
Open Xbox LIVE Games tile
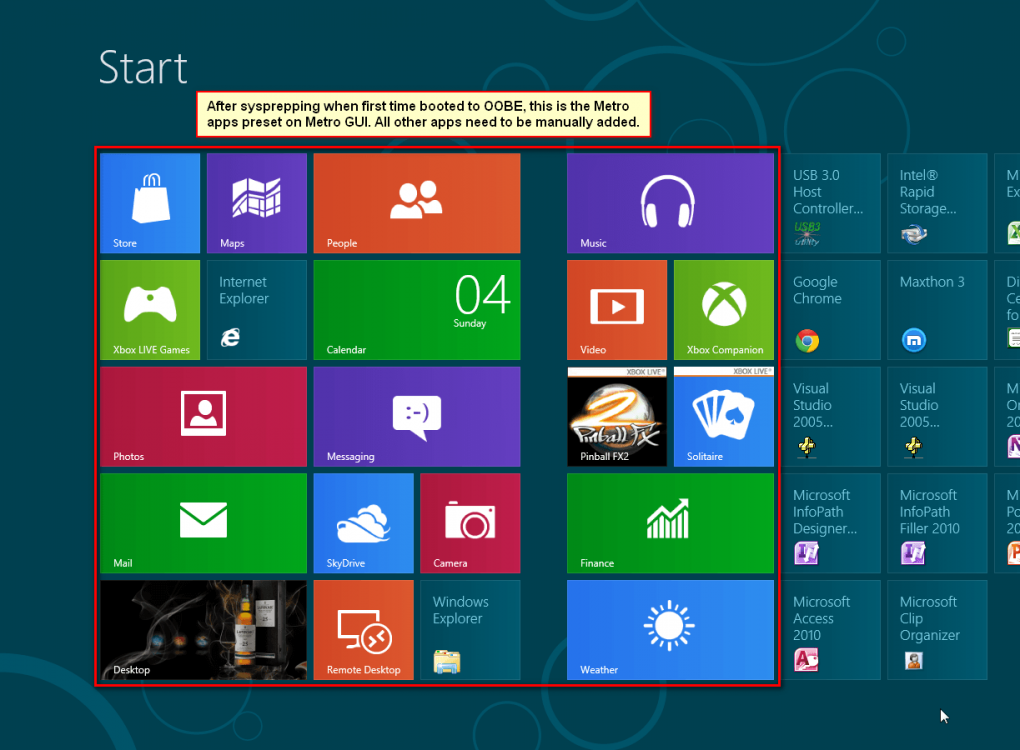pyautogui.click(x=150, y=309)
